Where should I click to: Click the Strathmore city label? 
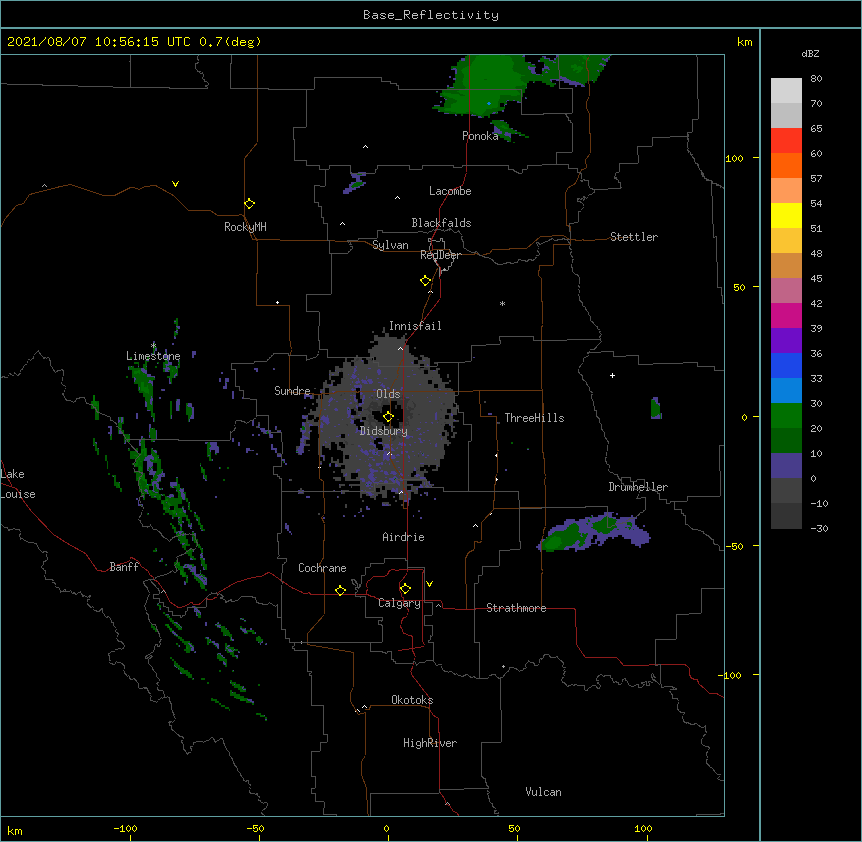click(x=516, y=608)
